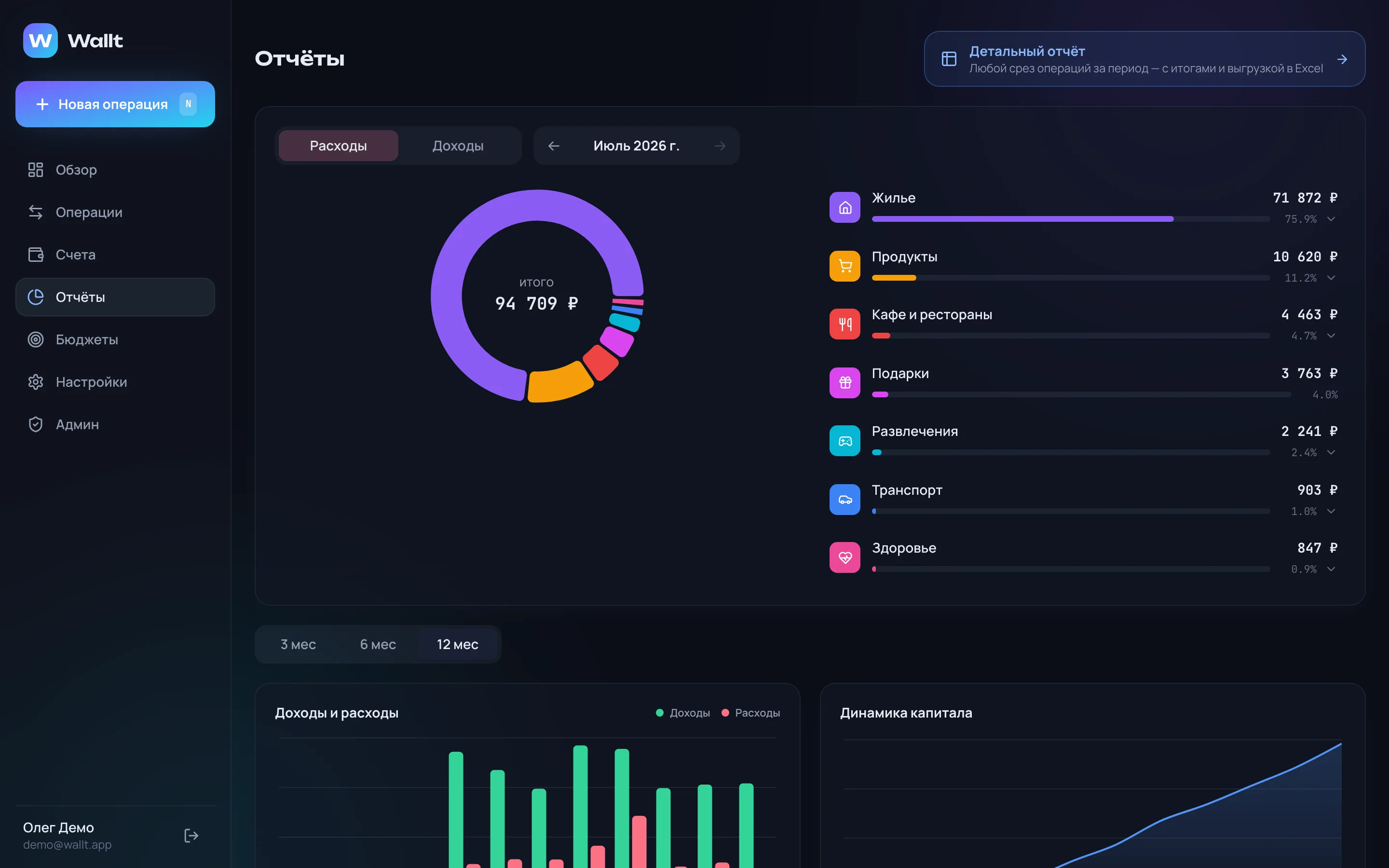Screen dimensions: 1389x868
Task: Click the Продукты orange progress bar
Action: pos(894,278)
